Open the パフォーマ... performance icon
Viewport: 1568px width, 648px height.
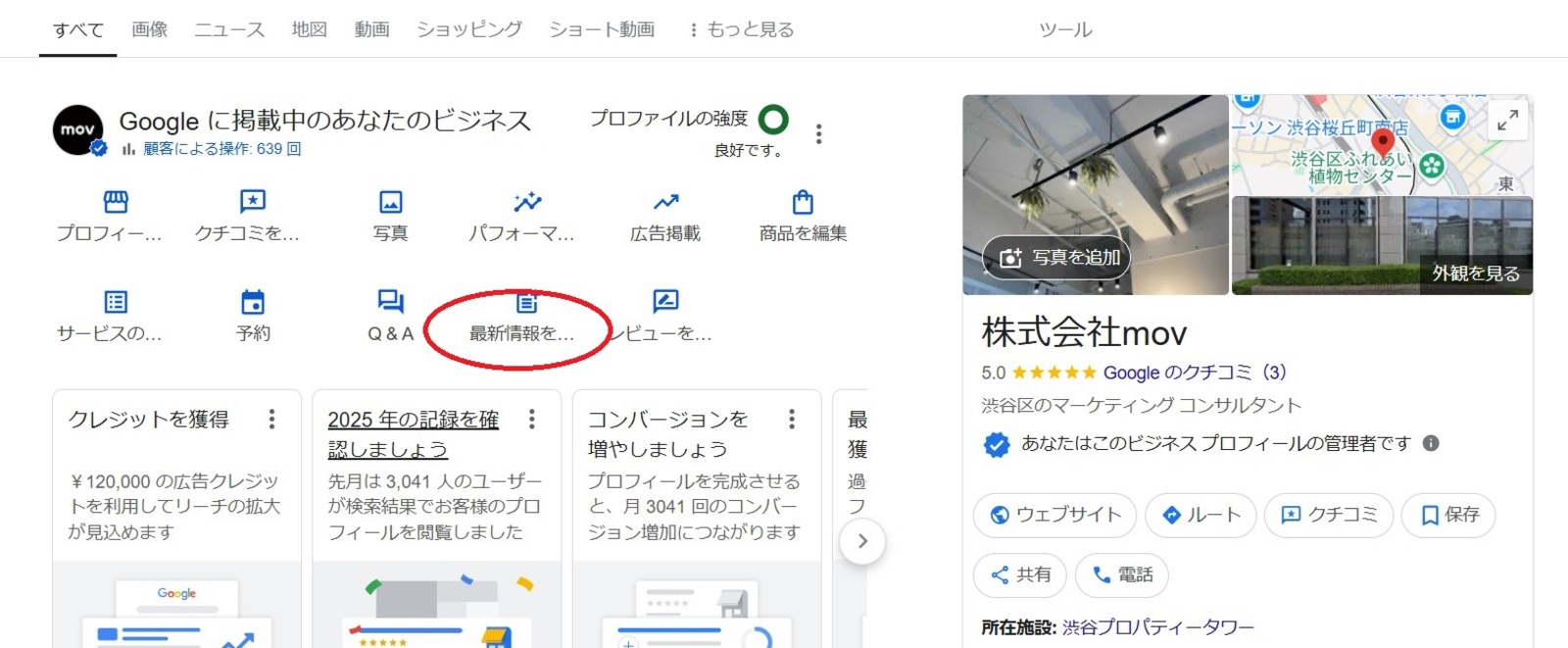527,202
